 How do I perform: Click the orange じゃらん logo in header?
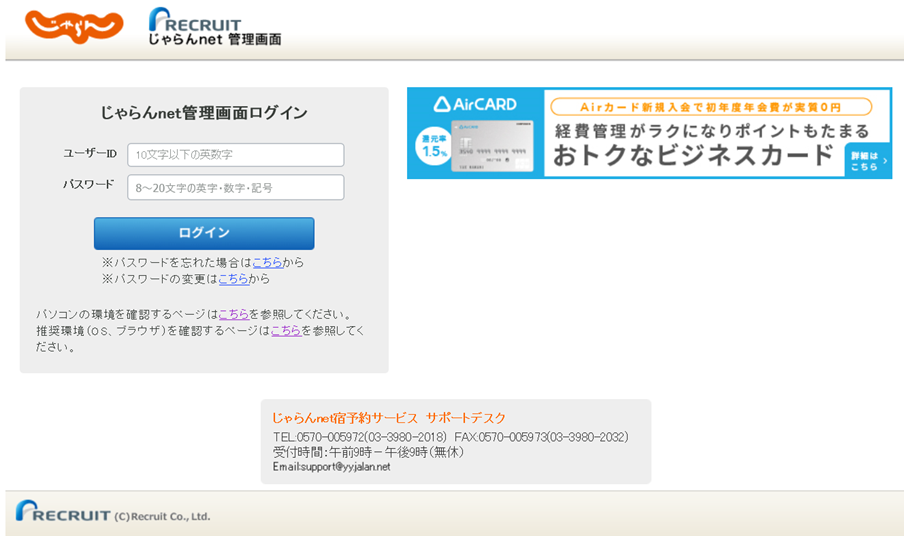tap(74, 25)
